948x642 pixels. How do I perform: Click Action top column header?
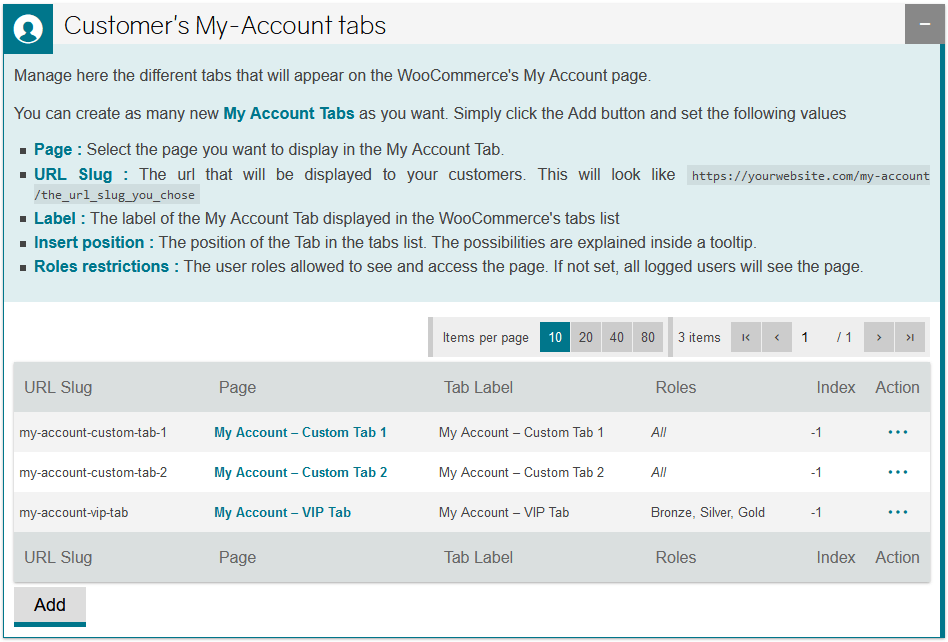click(x=897, y=387)
